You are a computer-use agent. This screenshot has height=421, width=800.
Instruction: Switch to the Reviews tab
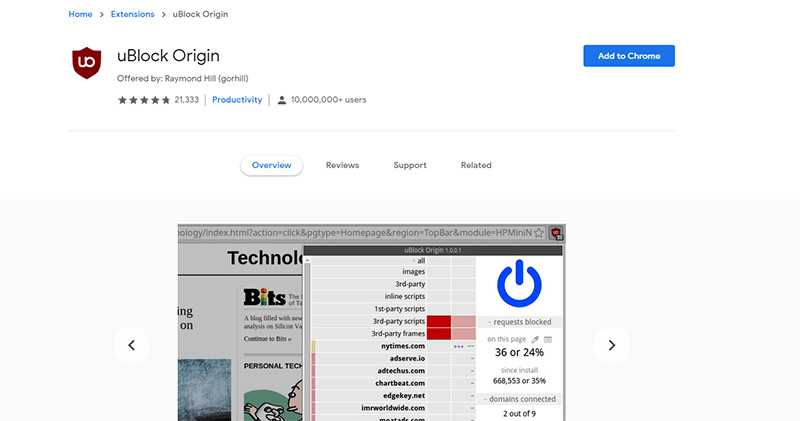(342, 165)
